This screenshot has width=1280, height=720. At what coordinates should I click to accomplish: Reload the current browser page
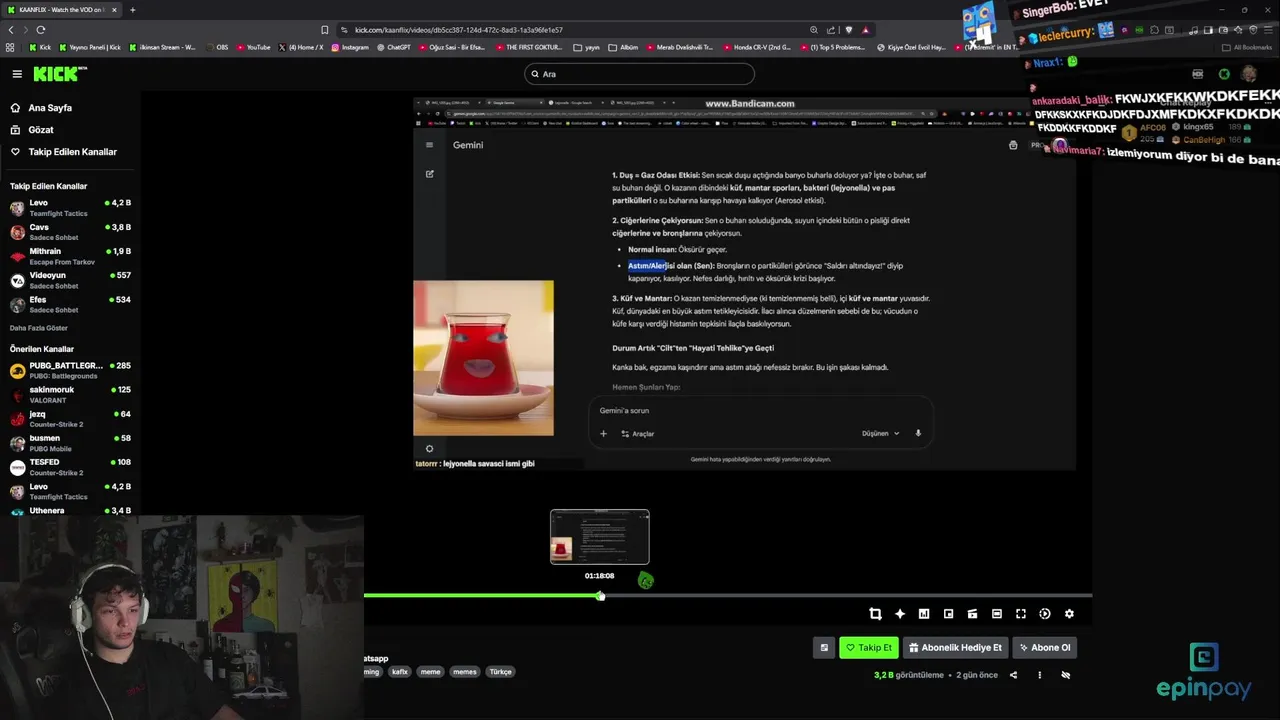[41, 30]
